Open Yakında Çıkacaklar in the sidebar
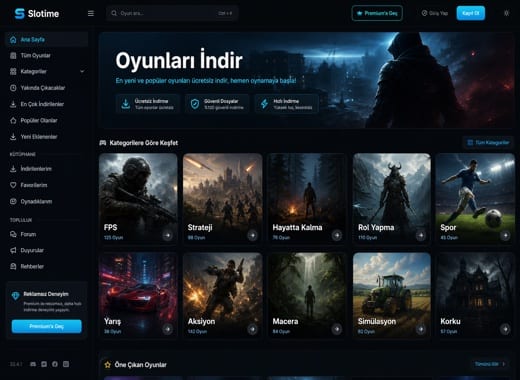 point(47,88)
